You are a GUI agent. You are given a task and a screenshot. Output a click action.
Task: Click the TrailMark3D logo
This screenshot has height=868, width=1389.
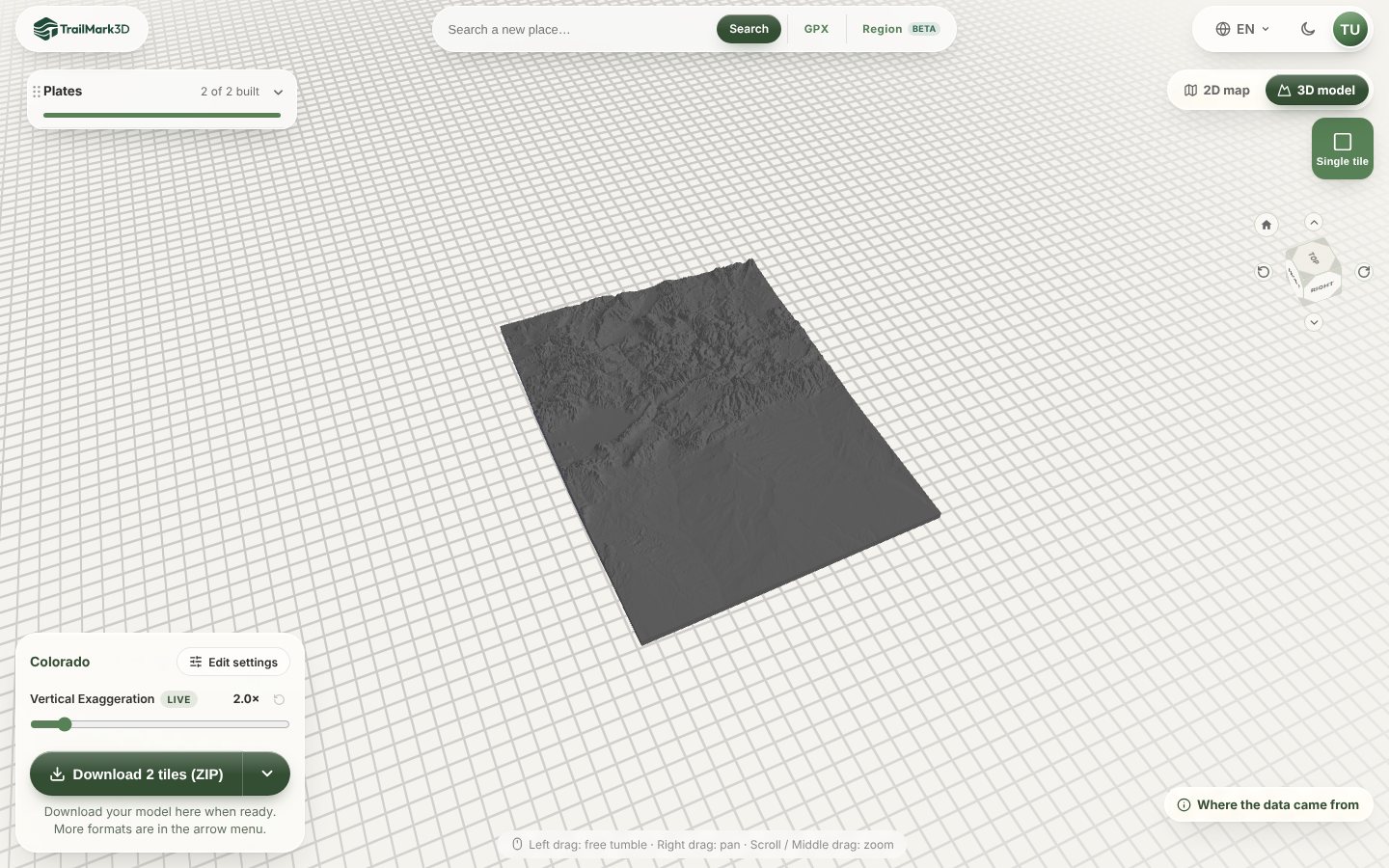[x=81, y=29]
